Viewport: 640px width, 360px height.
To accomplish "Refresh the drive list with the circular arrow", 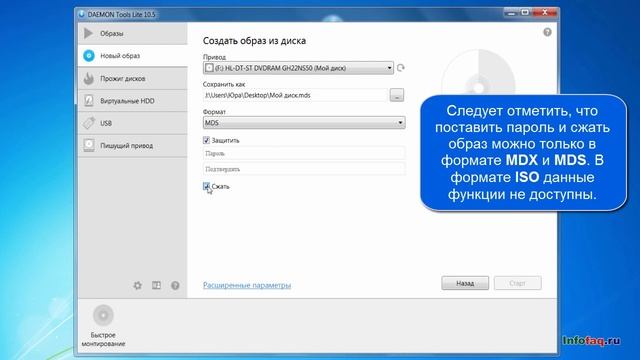I will coord(400,68).
